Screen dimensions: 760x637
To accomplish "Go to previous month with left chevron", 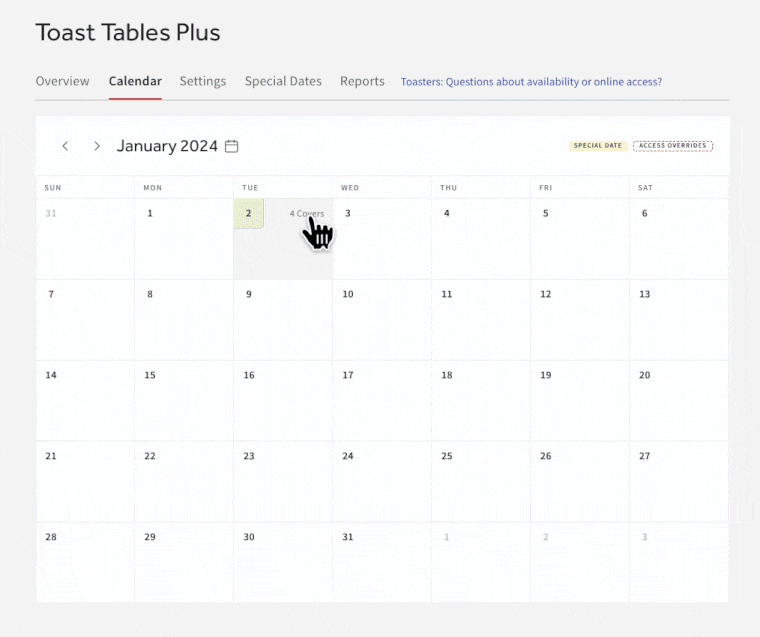I will click(x=65, y=146).
